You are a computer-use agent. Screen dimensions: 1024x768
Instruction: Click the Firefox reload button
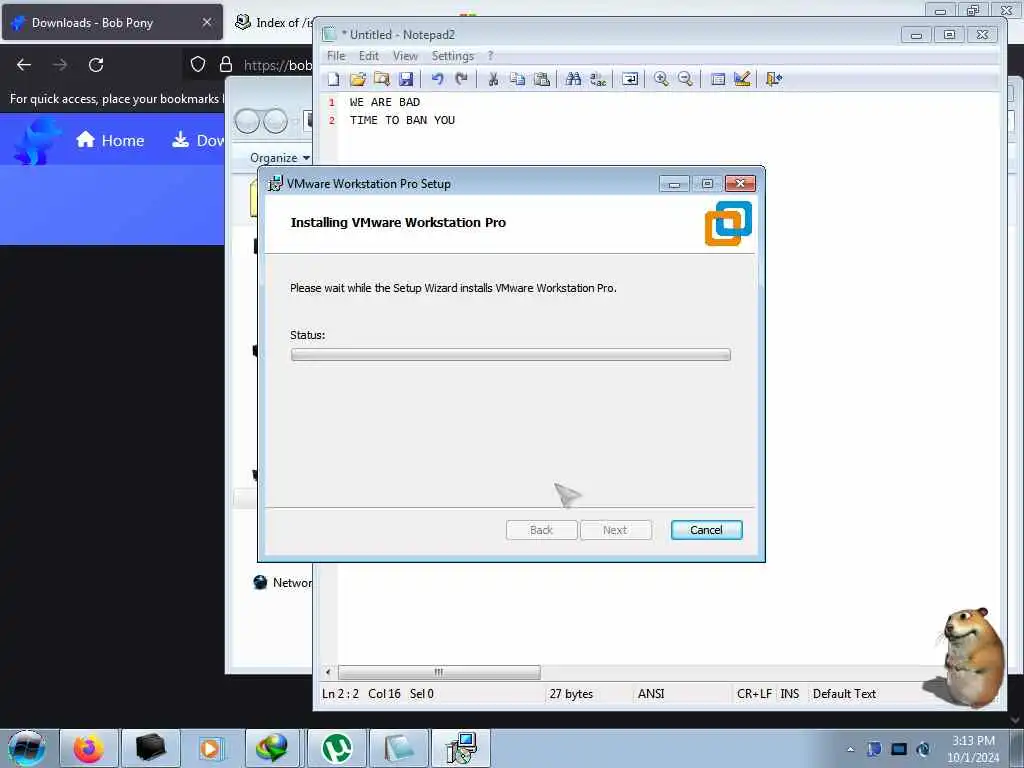pyautogui.click(x=96, y=65)
